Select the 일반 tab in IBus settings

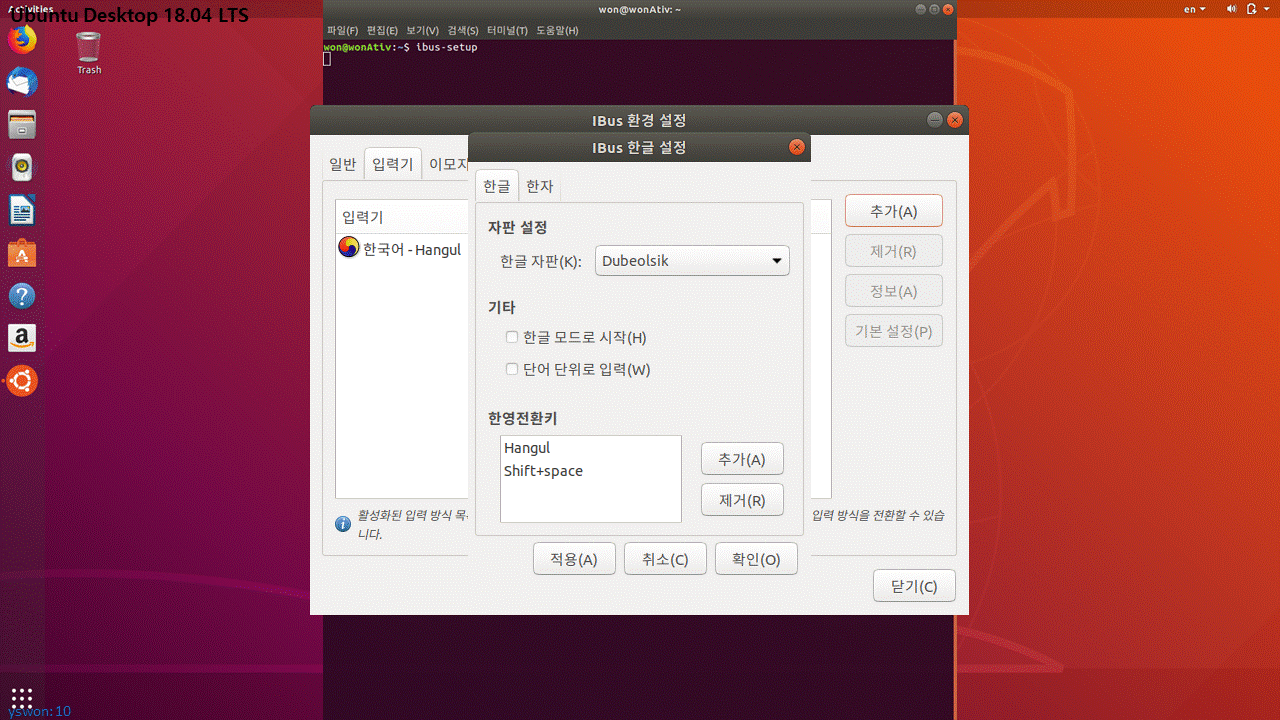coord(342,163)
